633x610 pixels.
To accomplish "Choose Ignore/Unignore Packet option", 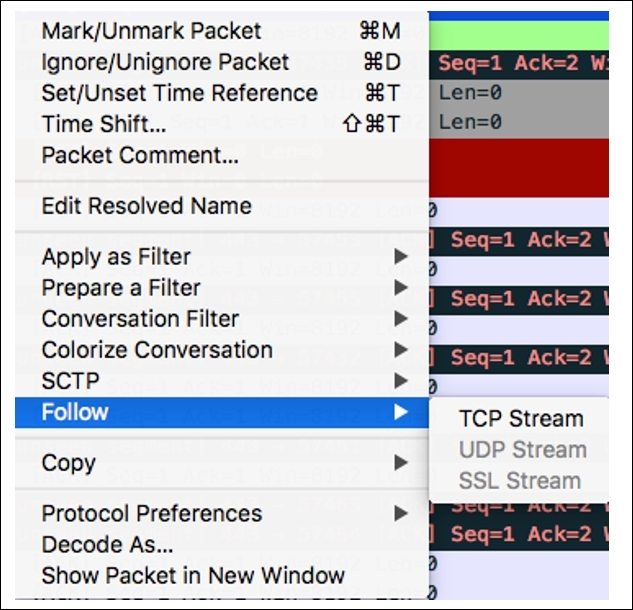I will click(x=163, y=63).
